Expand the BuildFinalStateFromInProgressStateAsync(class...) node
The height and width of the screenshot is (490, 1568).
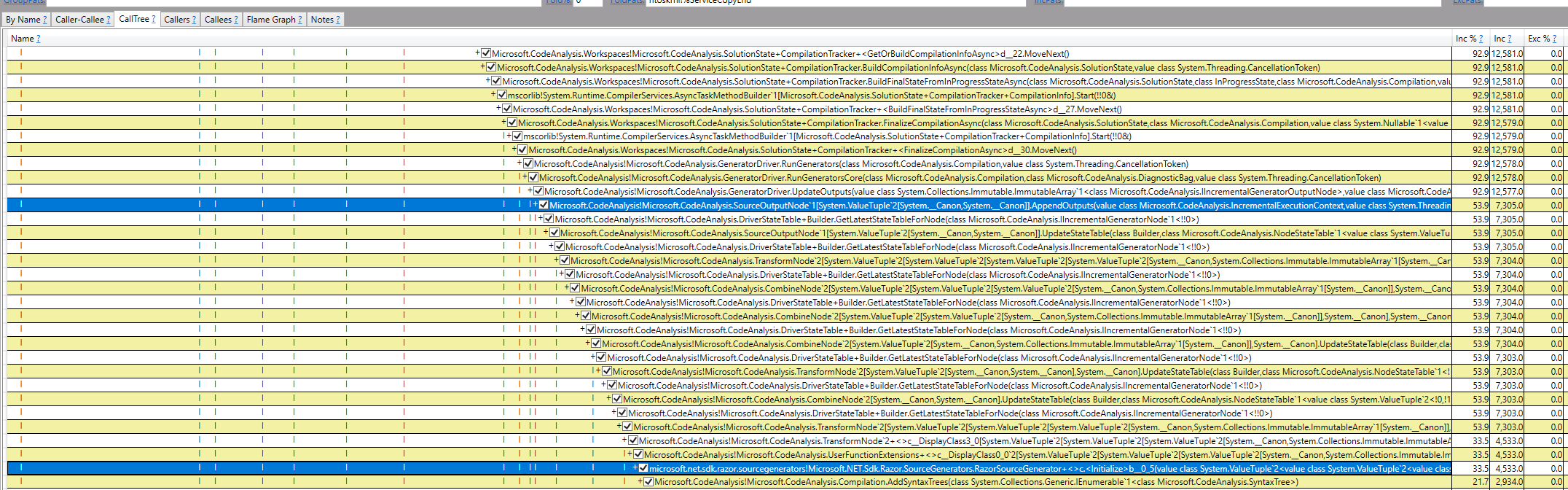coord(488,81)
